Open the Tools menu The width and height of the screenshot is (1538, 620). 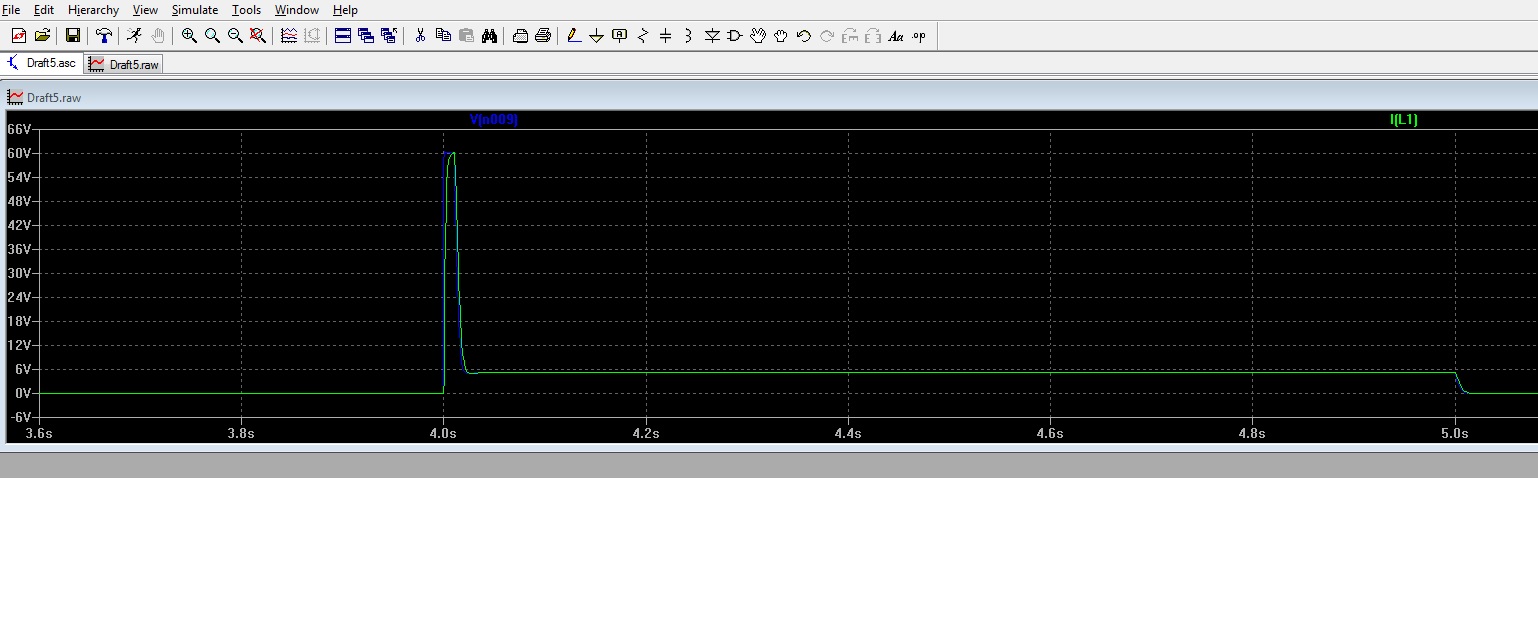246,10
